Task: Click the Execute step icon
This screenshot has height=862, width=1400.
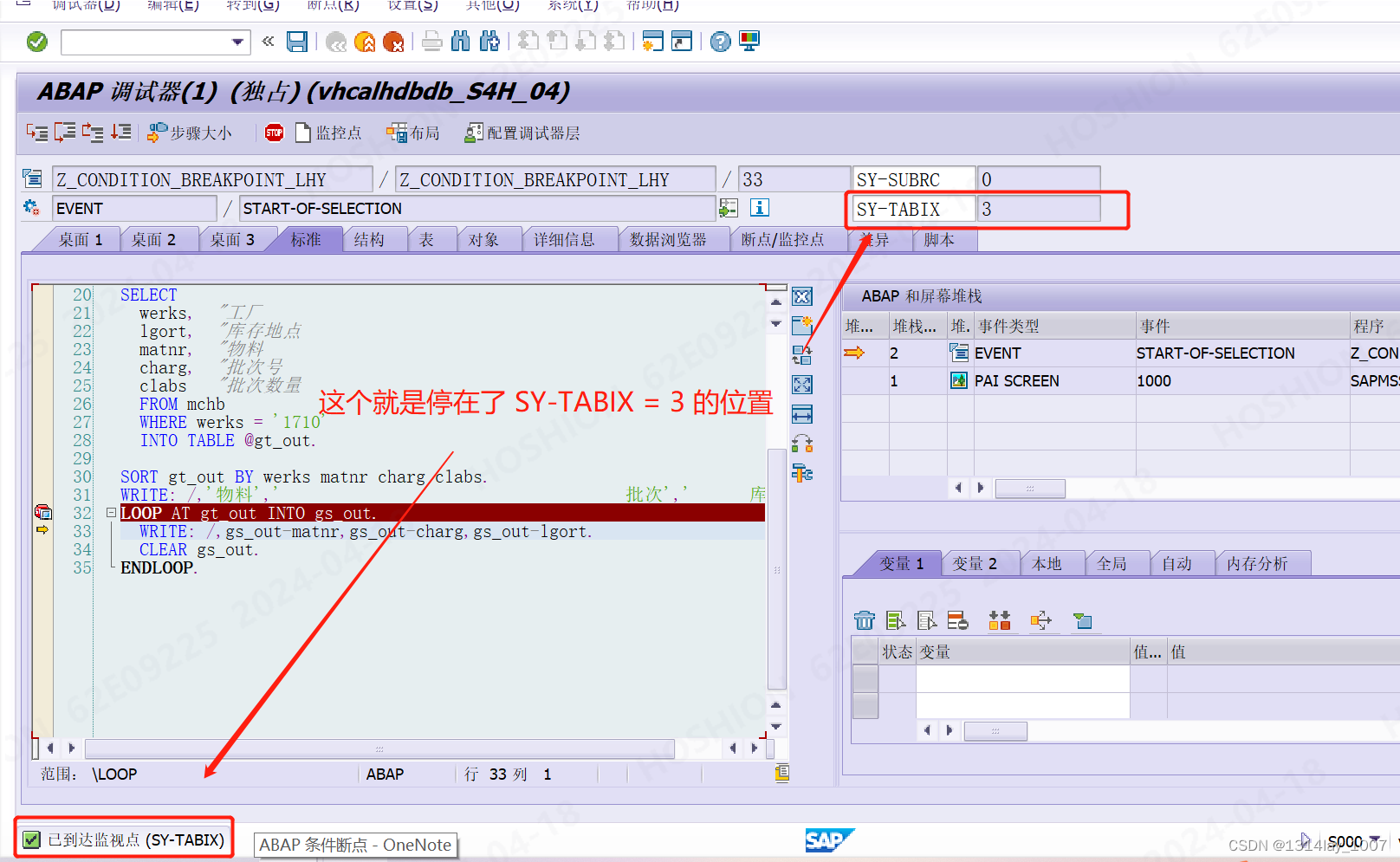Action: 65,133
